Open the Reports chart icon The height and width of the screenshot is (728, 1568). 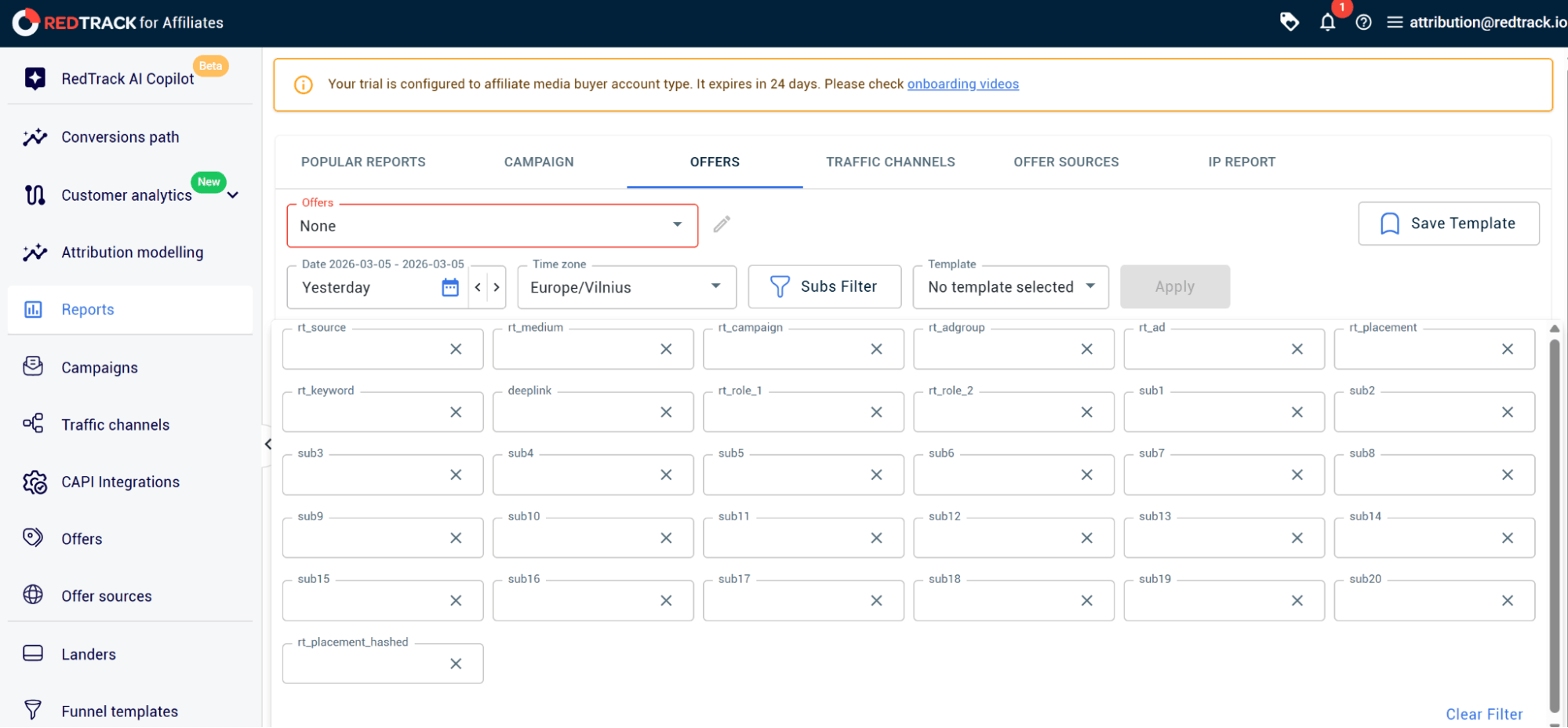pyautogui.click(x=33, y=309)
